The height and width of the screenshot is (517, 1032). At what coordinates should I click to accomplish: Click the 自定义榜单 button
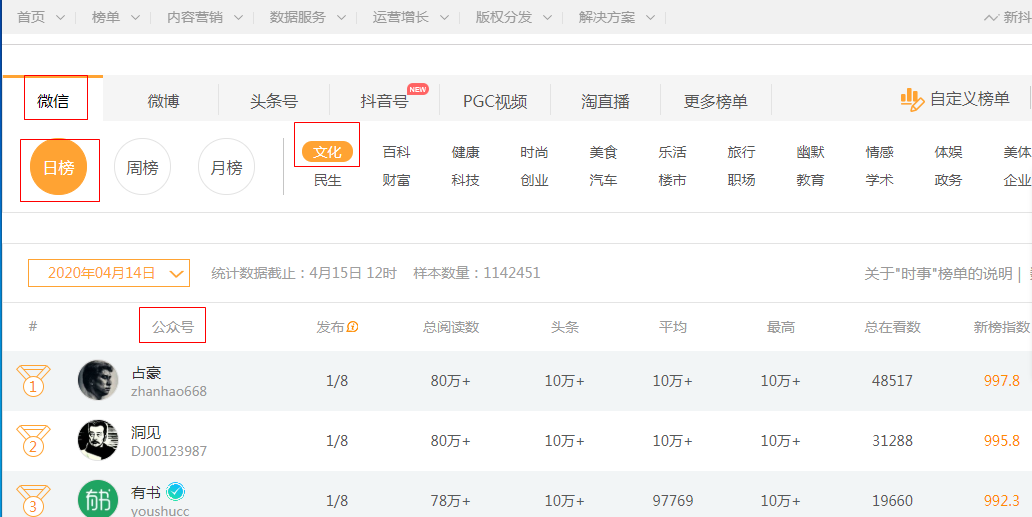coord(954,100)
